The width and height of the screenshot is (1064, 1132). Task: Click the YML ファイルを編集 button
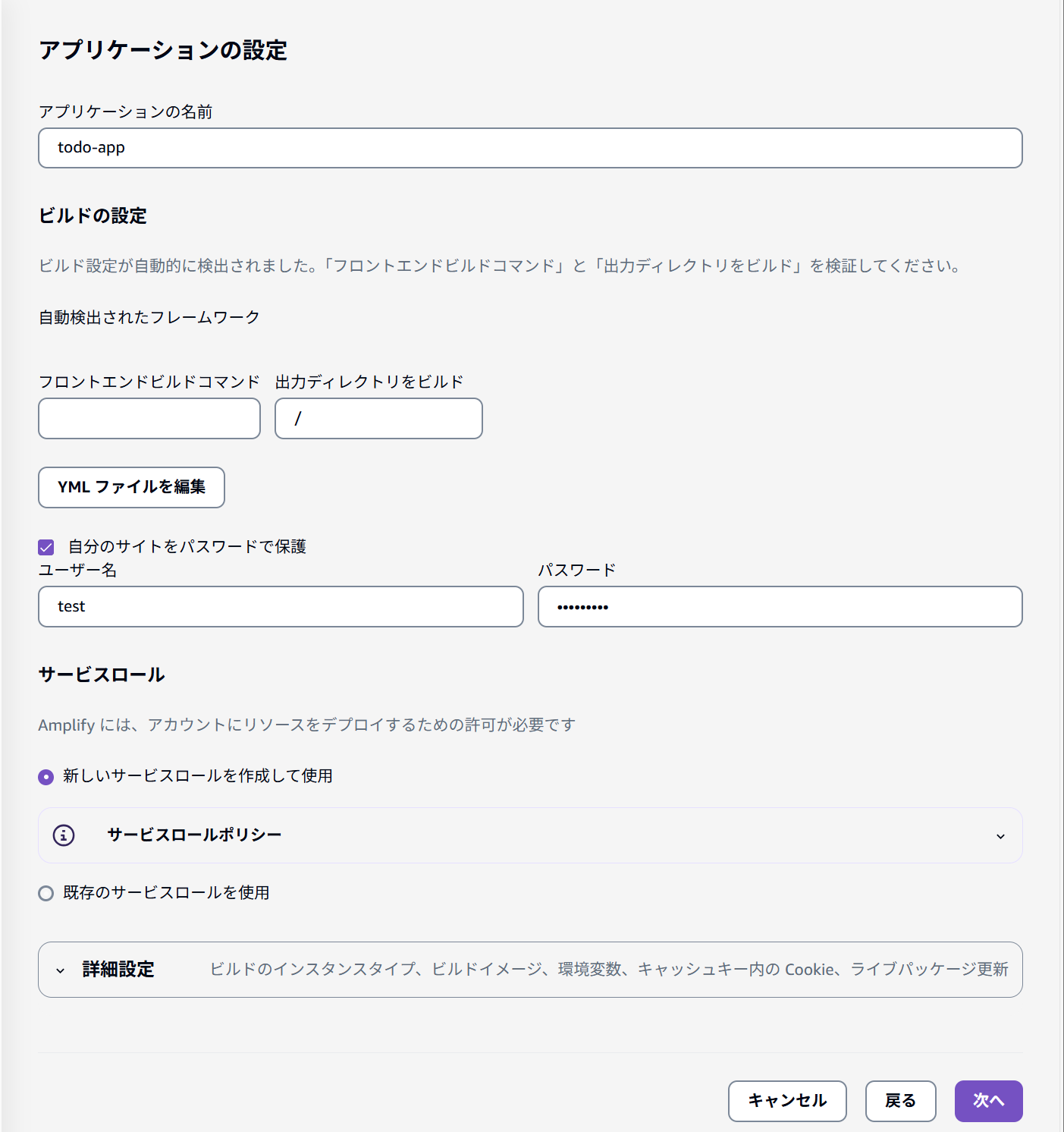click(x=131, y=487)
